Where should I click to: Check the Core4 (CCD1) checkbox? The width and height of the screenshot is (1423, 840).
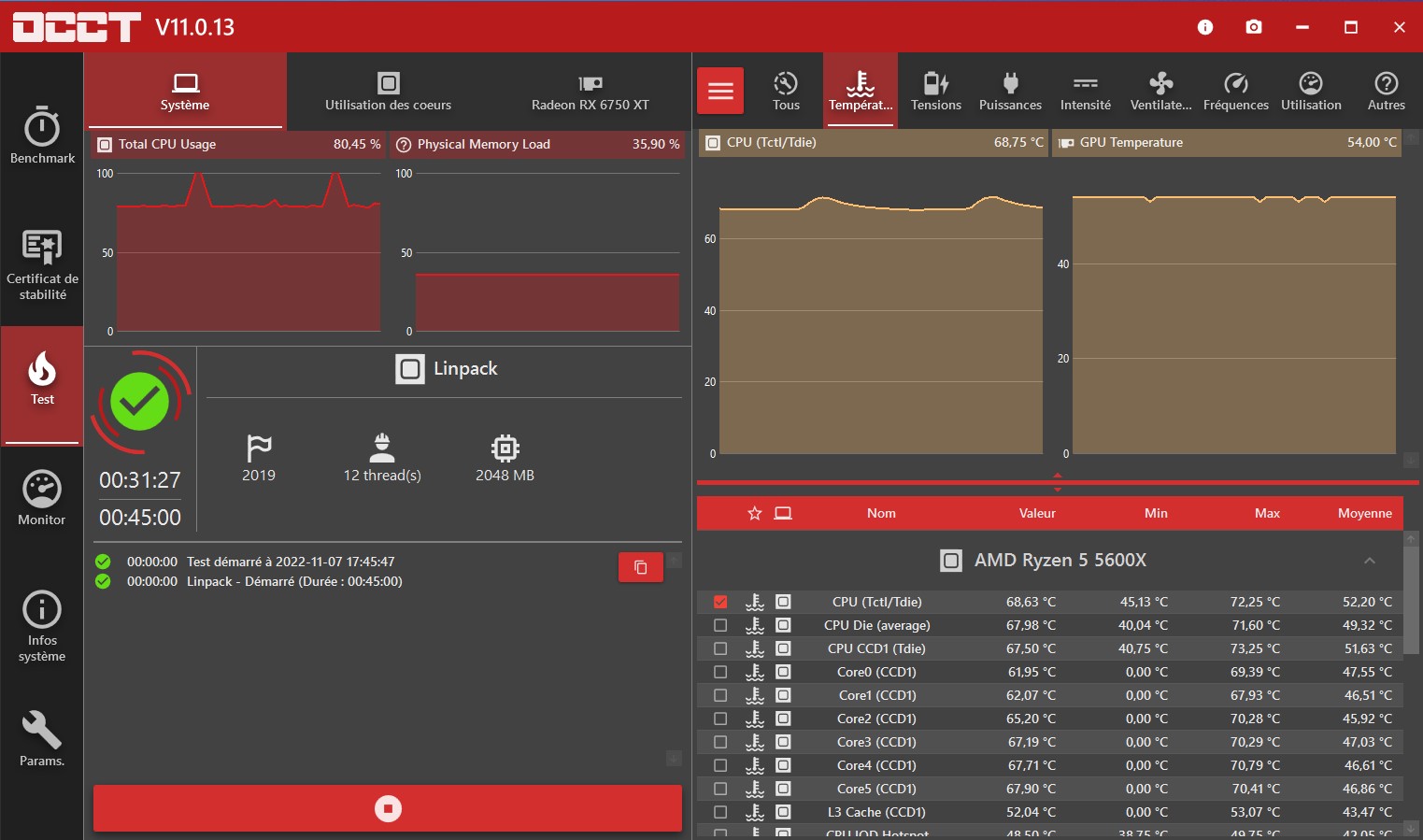(720, 765)
